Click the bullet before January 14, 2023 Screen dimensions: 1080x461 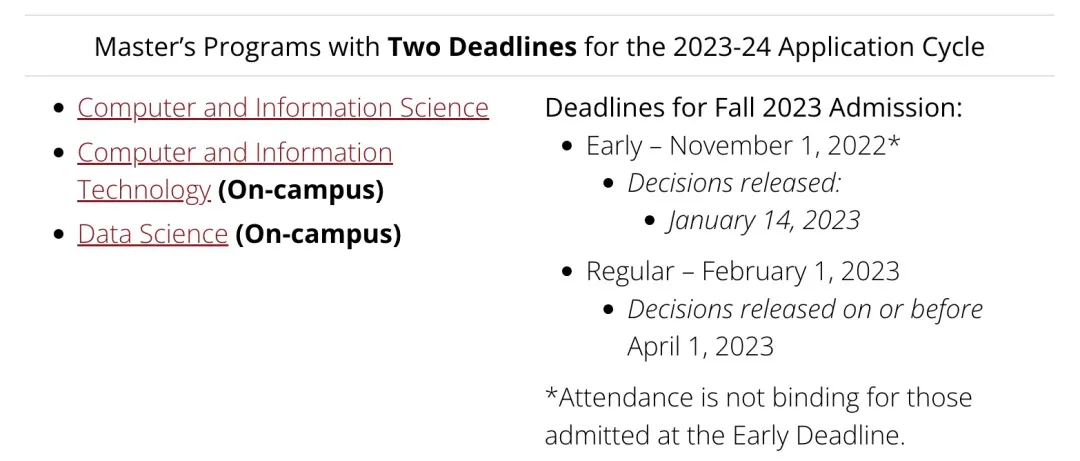click(x=650, y=221)
